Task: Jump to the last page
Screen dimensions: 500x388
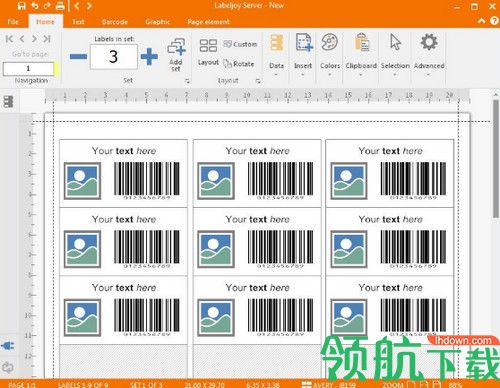Action: tap(47, 39)
